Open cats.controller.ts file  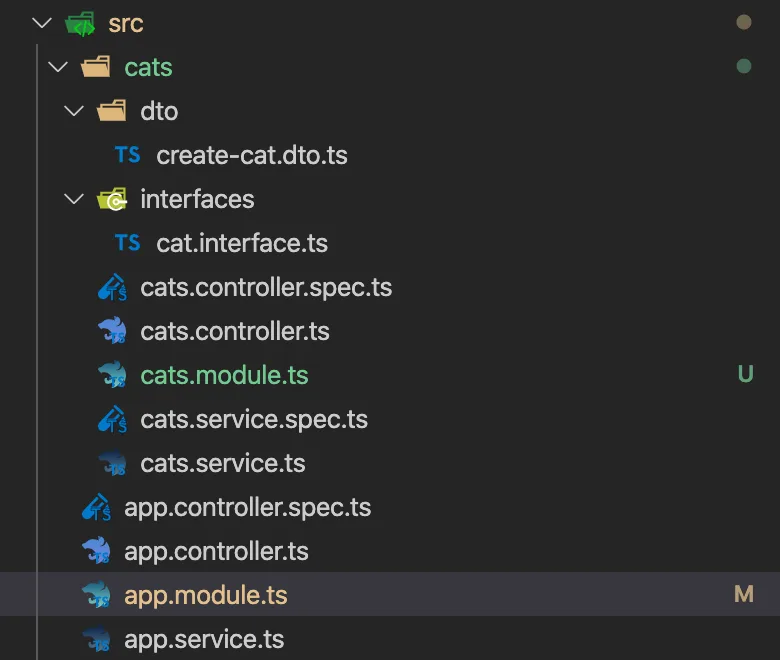coord(235,331)
